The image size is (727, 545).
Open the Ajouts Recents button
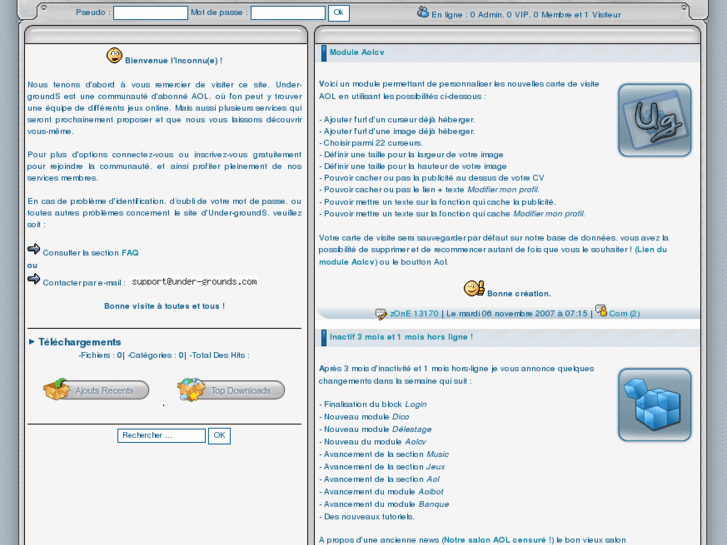(x=96, y=390)
